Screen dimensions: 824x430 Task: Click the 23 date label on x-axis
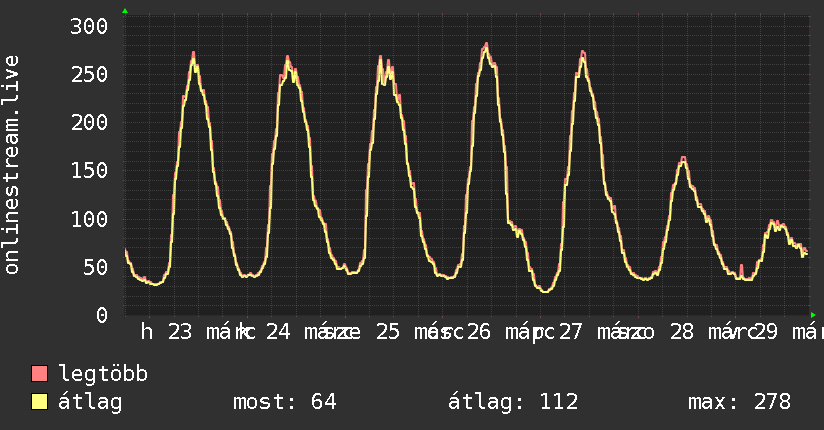pos(180,332)
